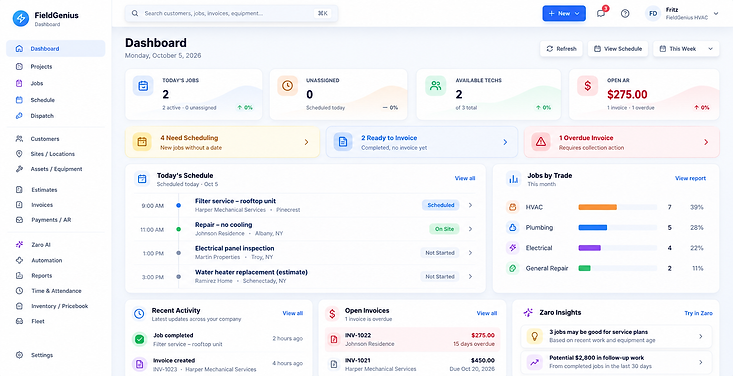Click the INV-1022 red document icon
The width and height of the screenshot is (733, 376).
[334, 340]
